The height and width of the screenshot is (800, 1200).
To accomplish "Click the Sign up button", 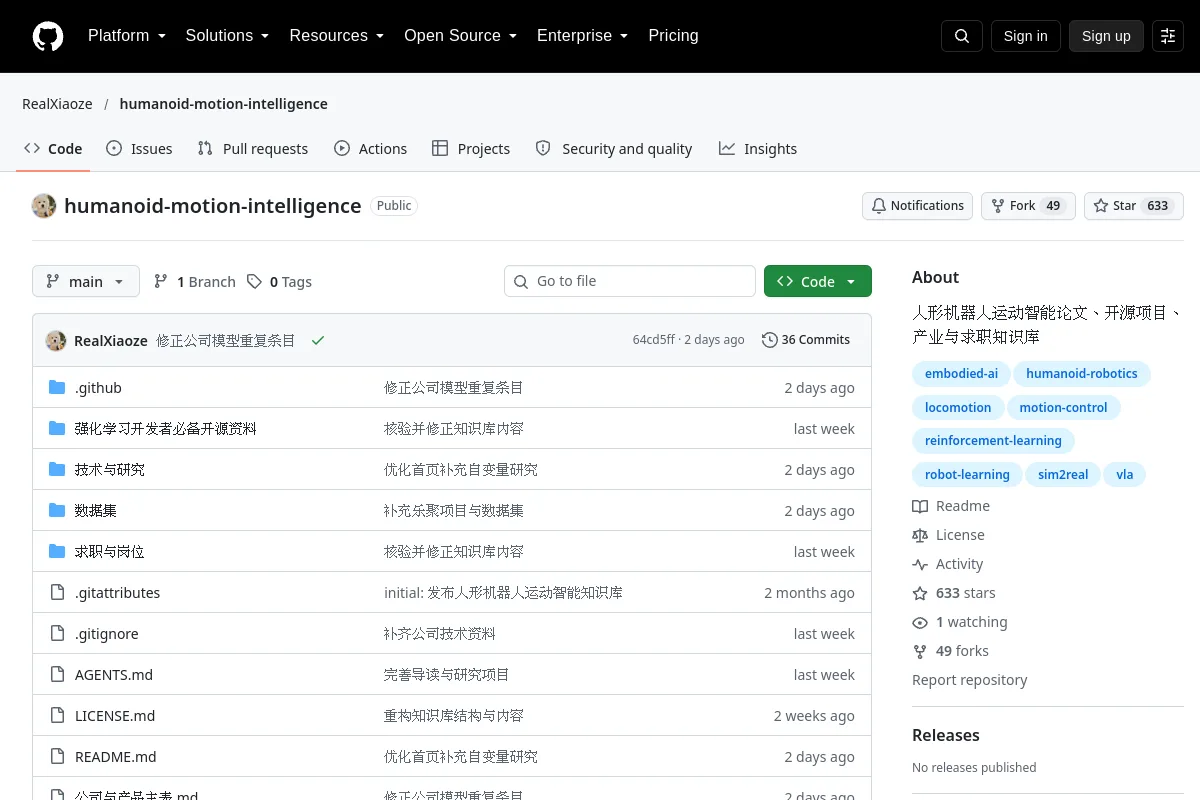I will 1106,36.
